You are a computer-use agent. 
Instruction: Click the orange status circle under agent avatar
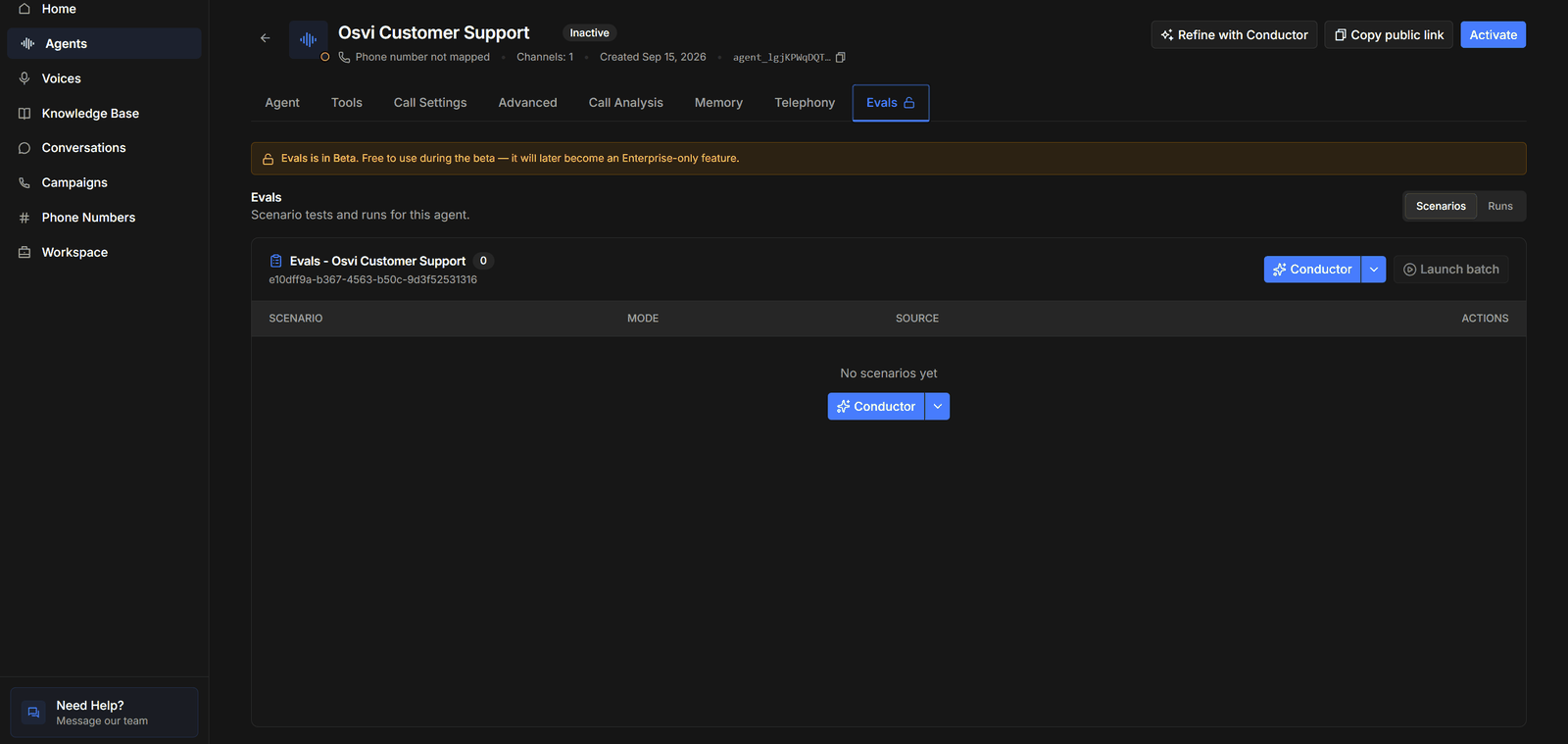pos(325,57)
